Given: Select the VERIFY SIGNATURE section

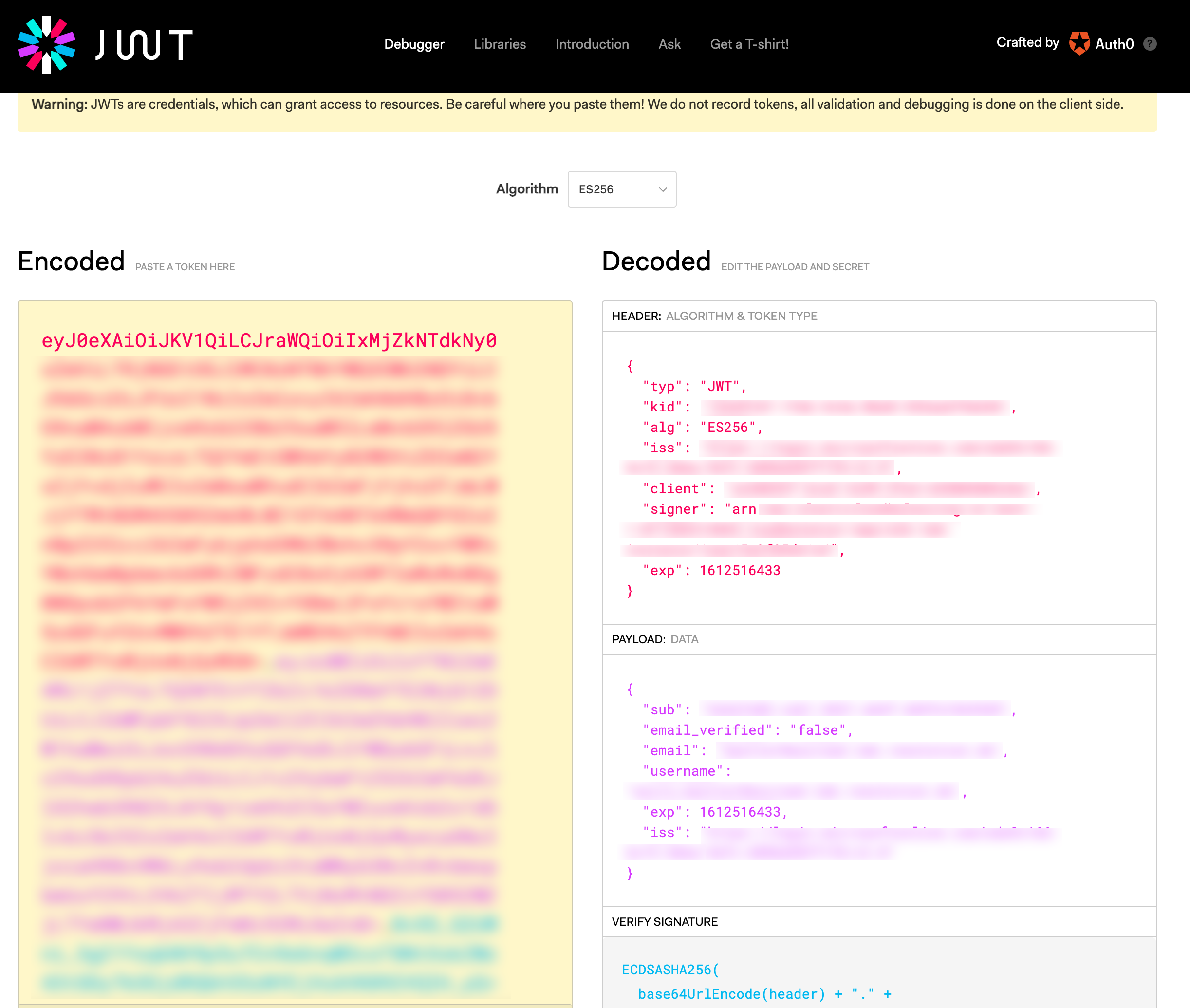Looking at the screenshot, I should 665,921.
